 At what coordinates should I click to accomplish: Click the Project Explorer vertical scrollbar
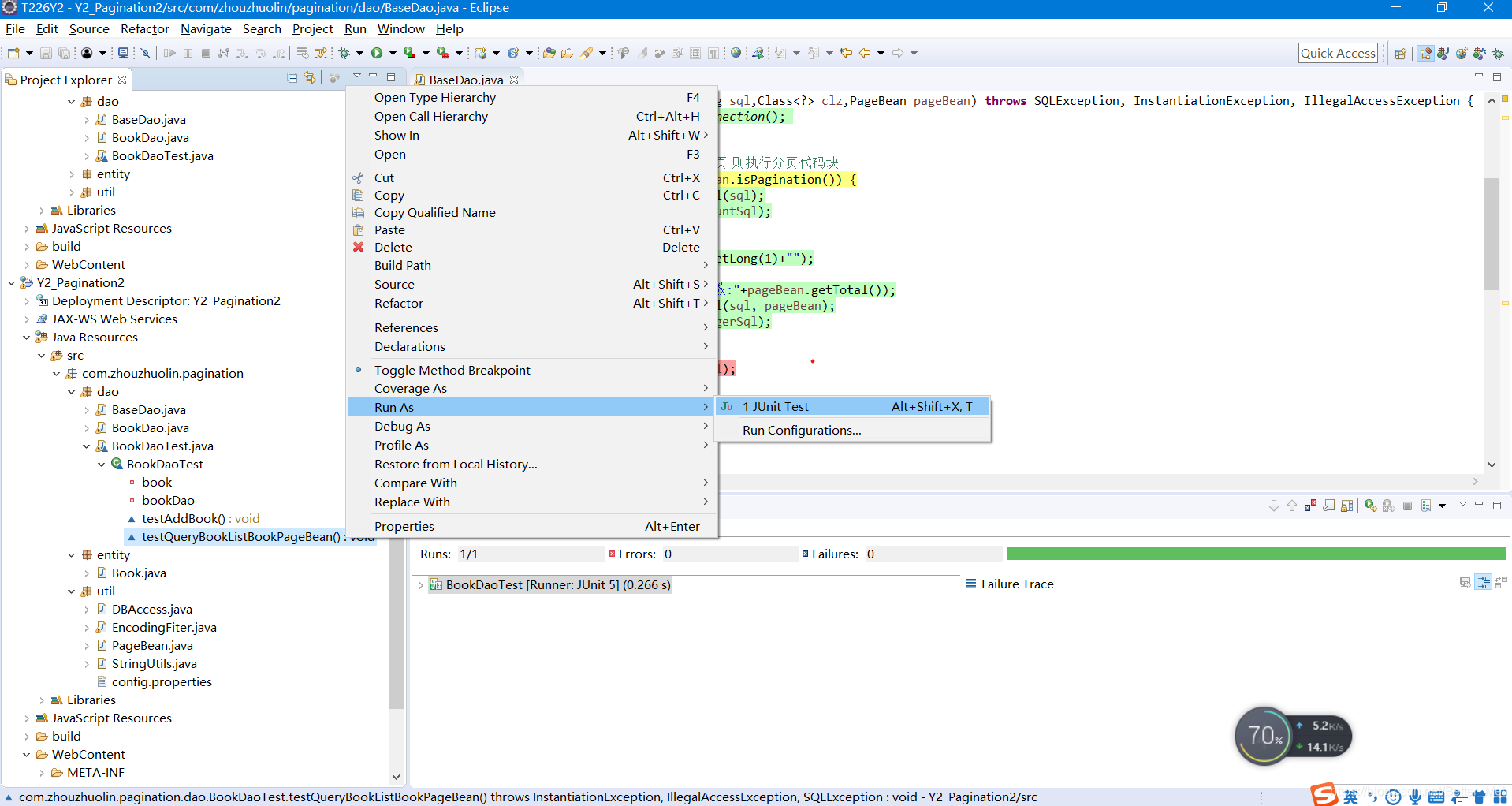coord(396,625)
